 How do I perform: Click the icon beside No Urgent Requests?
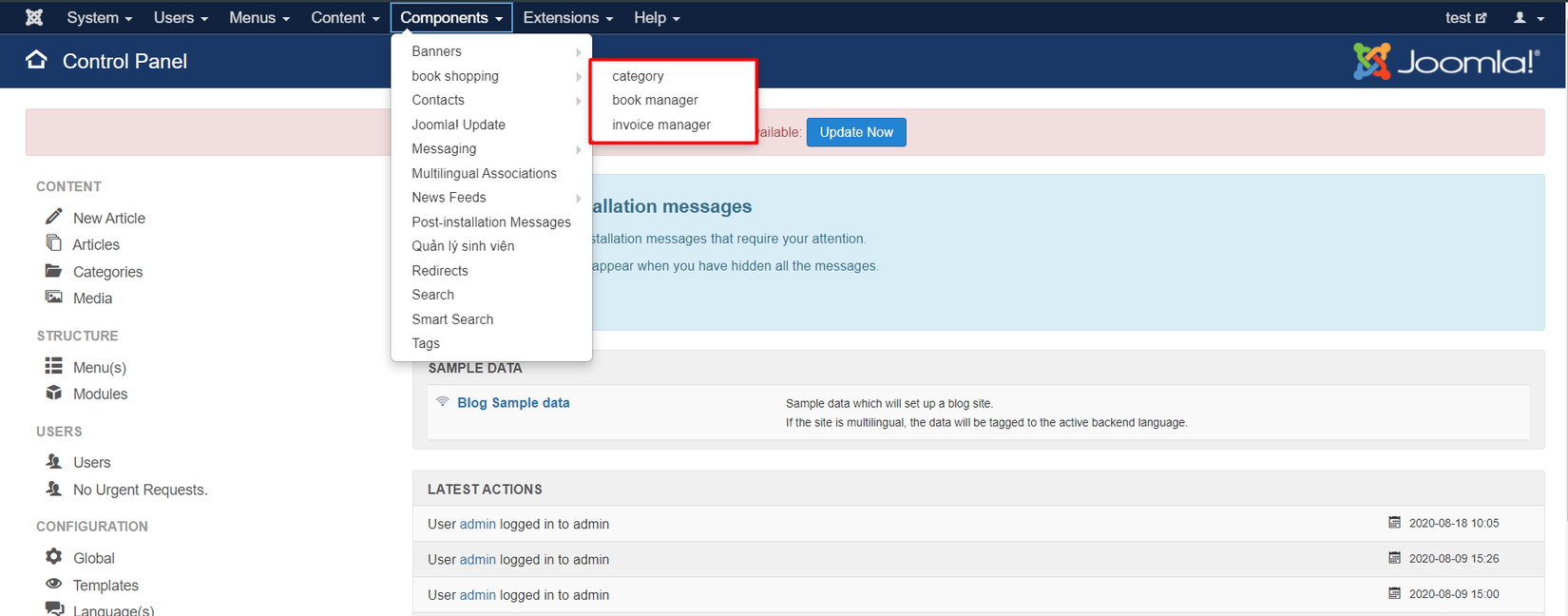click(54, 489)
